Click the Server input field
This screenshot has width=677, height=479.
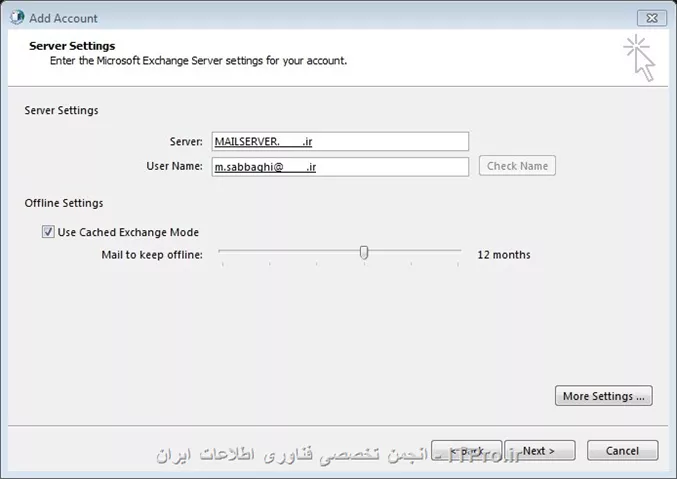click(340, 142)
